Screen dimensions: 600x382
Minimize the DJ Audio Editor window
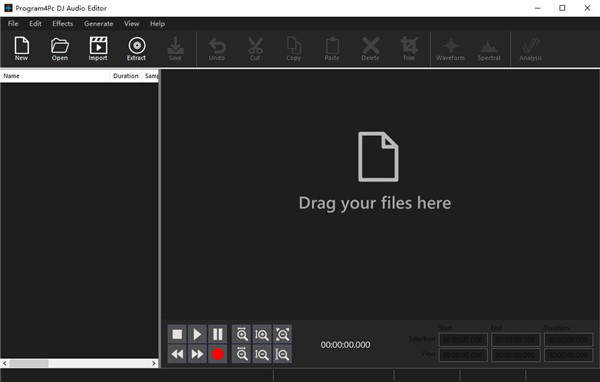(538, 8)
